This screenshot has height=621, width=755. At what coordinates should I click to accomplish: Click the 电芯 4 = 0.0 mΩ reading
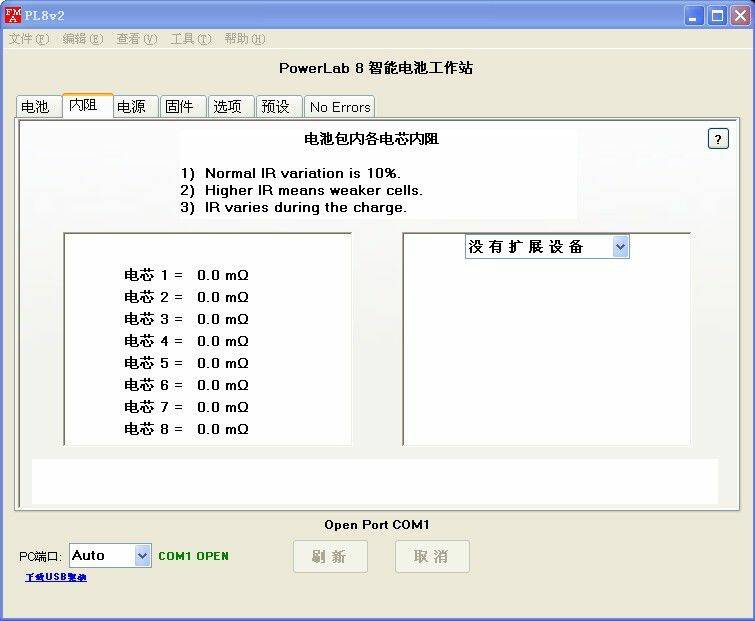[x=186, y=341]
